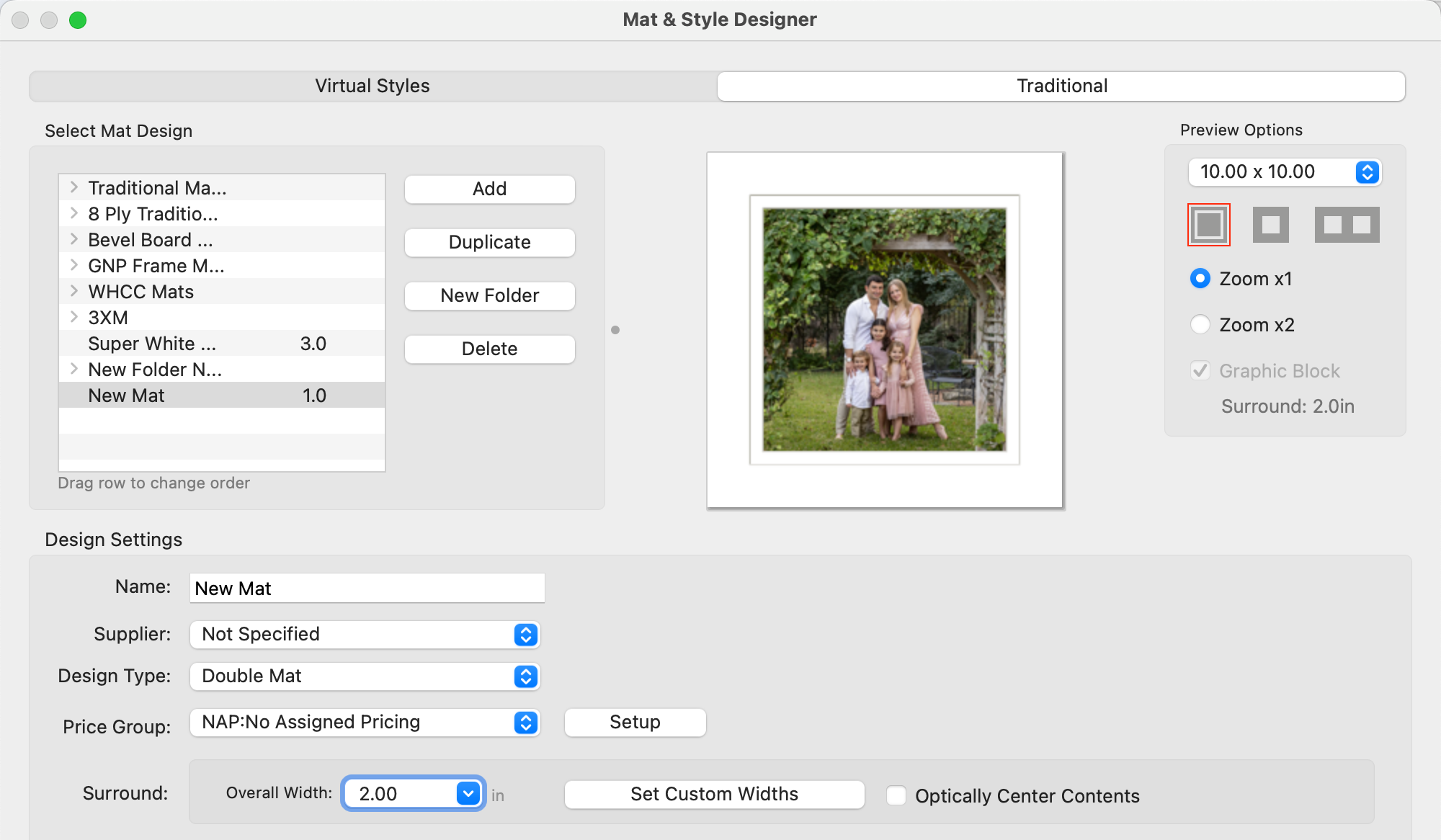
Task: Click Set Custom Widths button
Action: pos(714,794)
